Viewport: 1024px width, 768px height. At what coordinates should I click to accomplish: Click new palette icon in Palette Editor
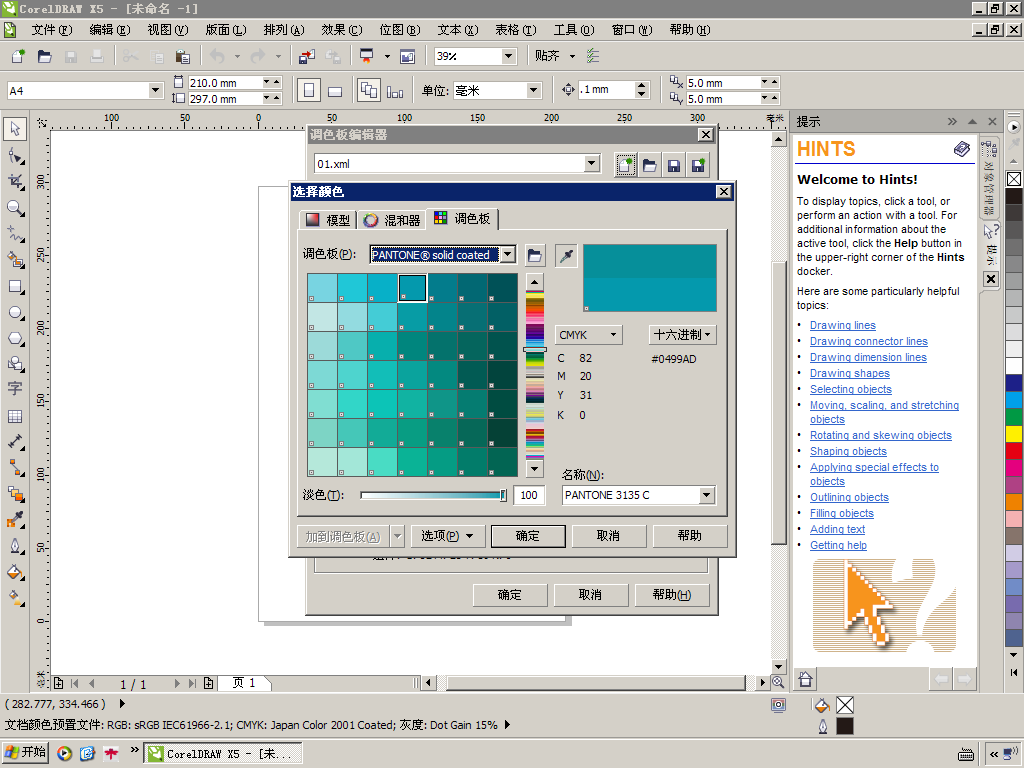[x=625, y=165]
